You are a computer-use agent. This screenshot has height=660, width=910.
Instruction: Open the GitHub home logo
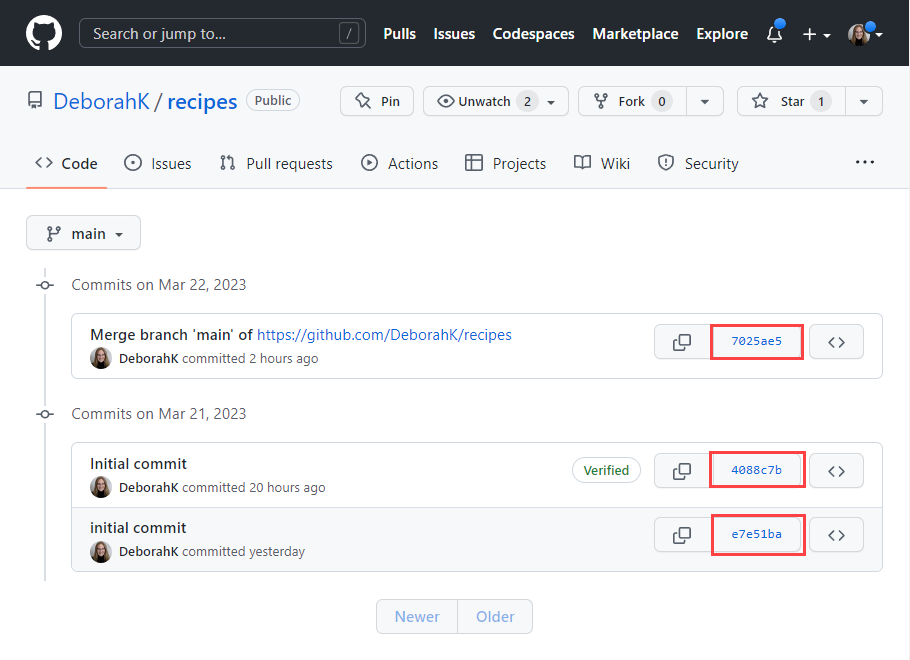pos(44,33)
